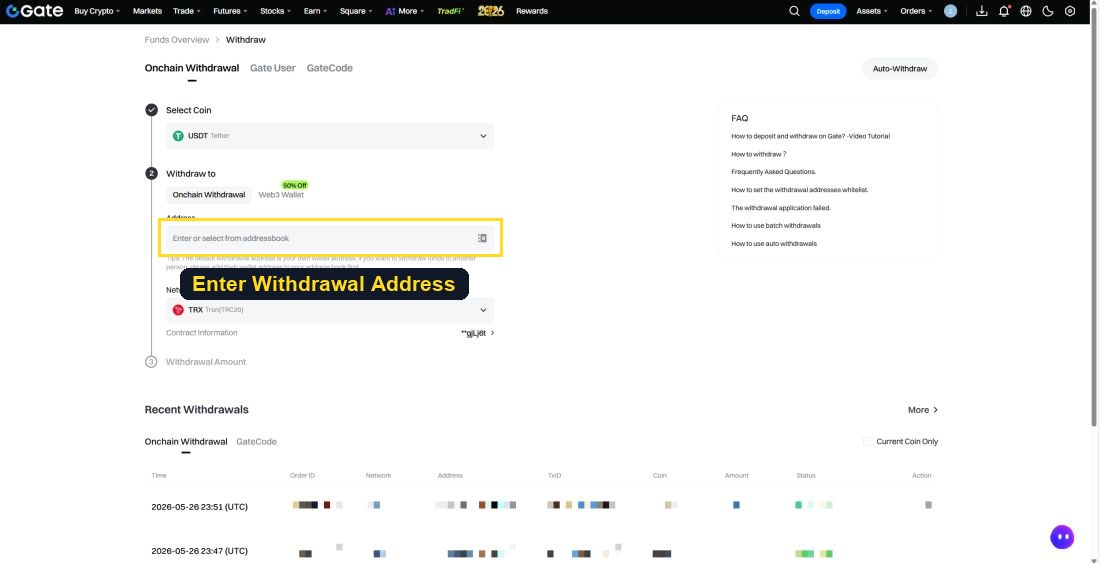This screenshot has height=564, width=1100.
Task: Select the top Onchain Withdrawal tab
Action: [x=192, y=68]
